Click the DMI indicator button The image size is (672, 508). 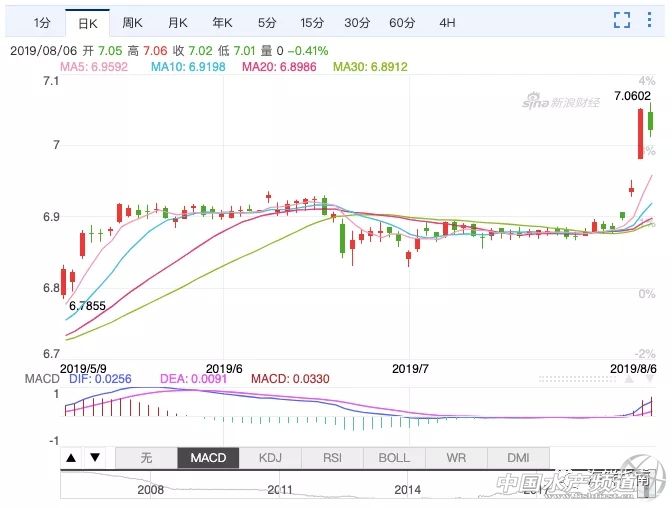click(x=518, y=458)
